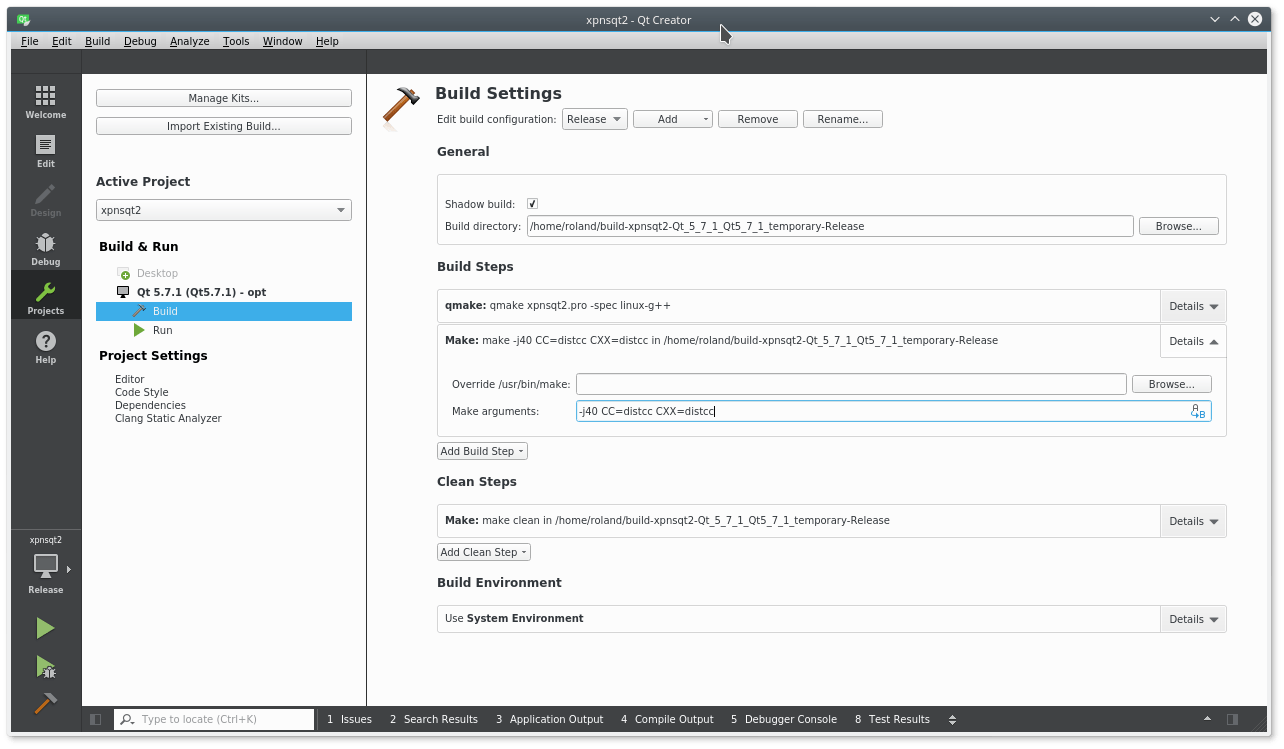Click the Manage Kits button
Image resolution: width=1284 pixels, height=749 pixels.
(224, 98)
